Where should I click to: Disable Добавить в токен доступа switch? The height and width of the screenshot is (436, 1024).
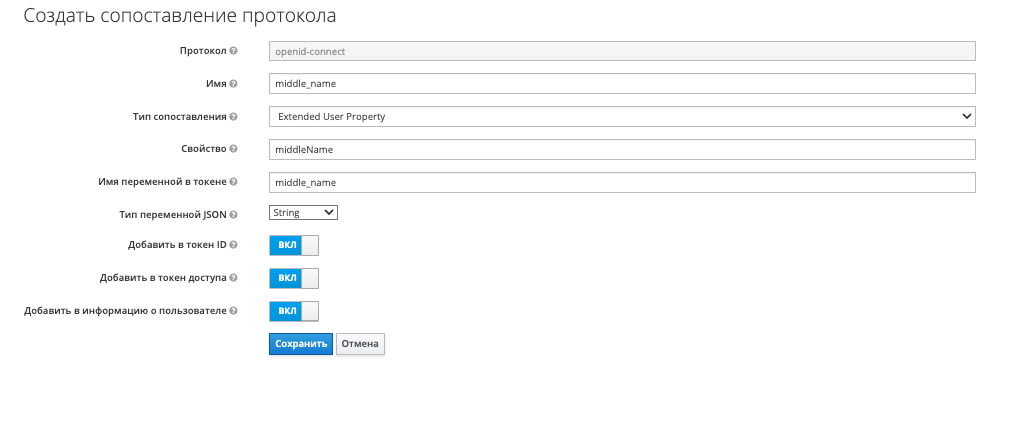293,278
